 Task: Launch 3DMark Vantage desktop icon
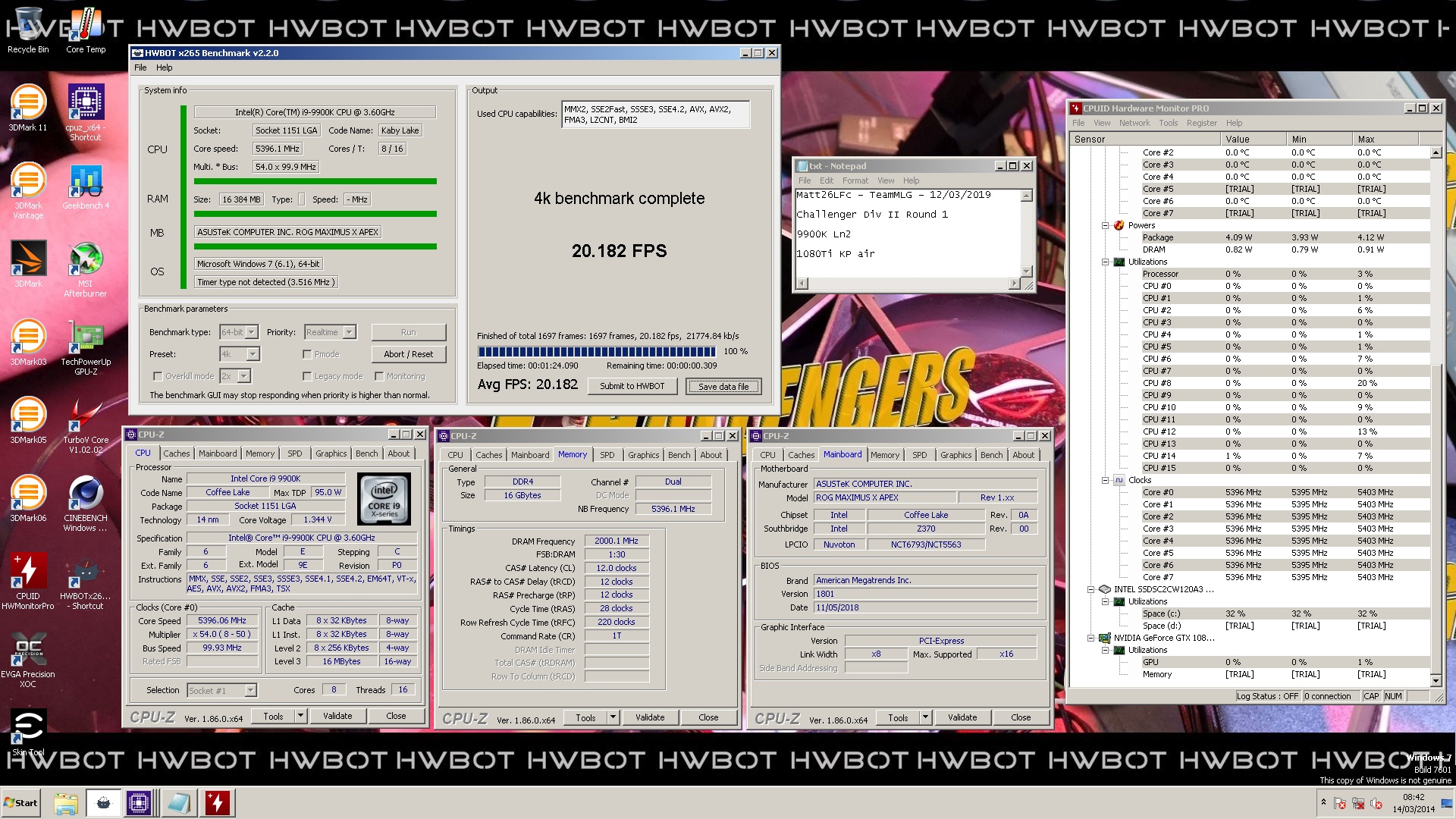pyautogui.click(x=28, y=191)
